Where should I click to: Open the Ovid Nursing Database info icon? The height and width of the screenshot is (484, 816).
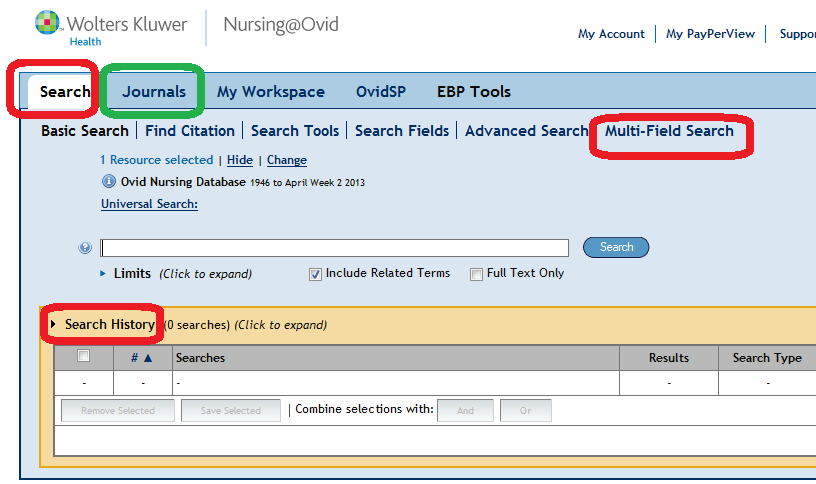pyautogui.click(x=109, y=181)
